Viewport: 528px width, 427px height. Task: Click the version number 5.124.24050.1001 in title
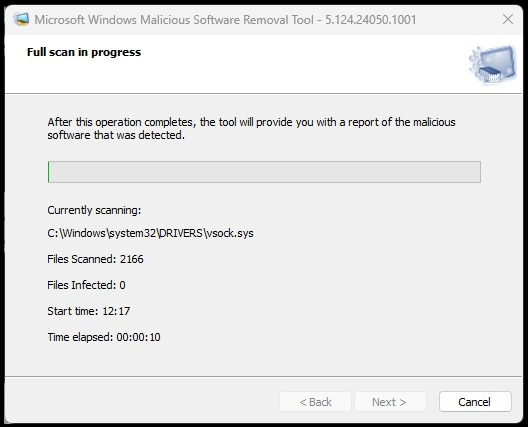pos(370,20)
